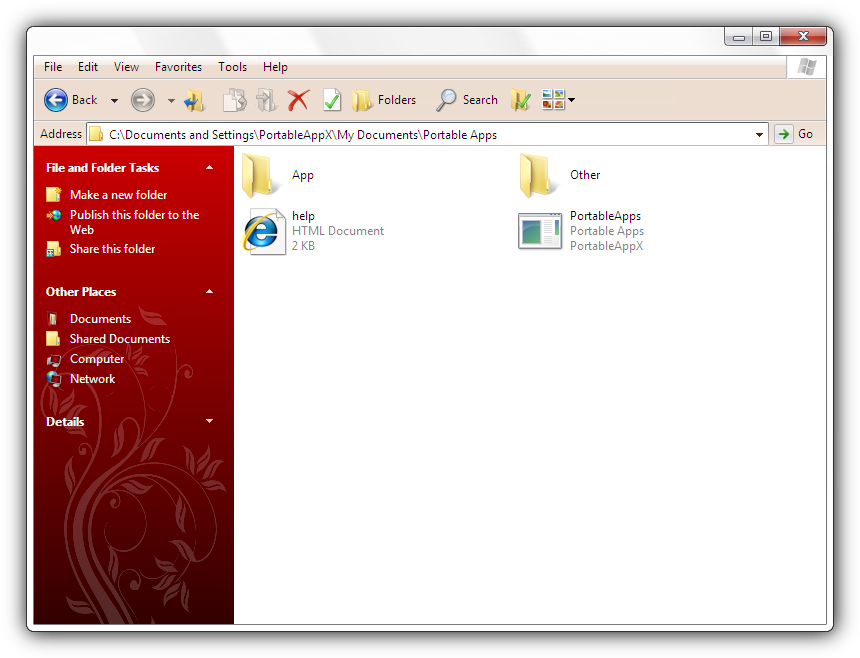
Task: Toggle the Folders pane button
Action: [384, 100]
